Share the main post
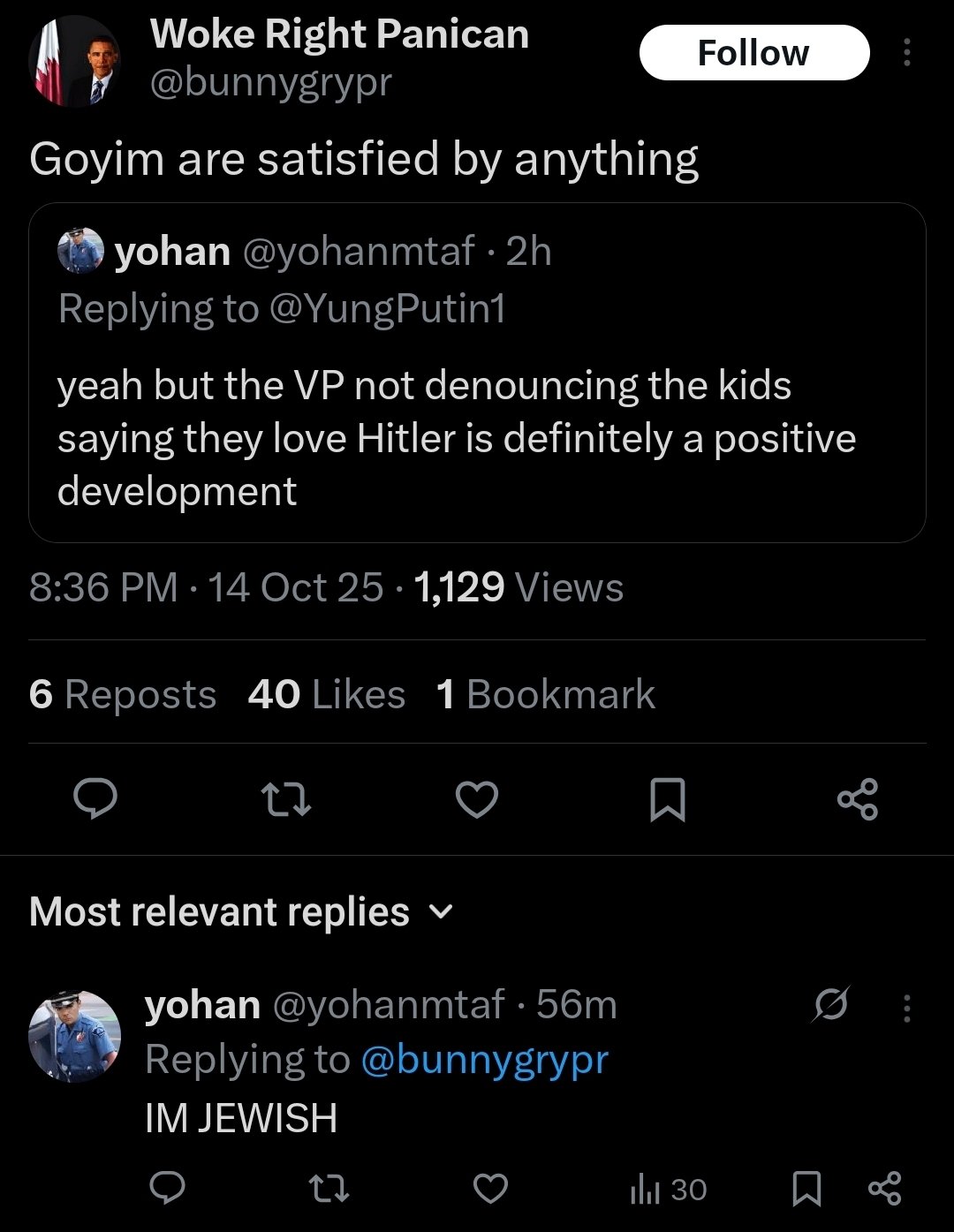 [x=857, y=799]
